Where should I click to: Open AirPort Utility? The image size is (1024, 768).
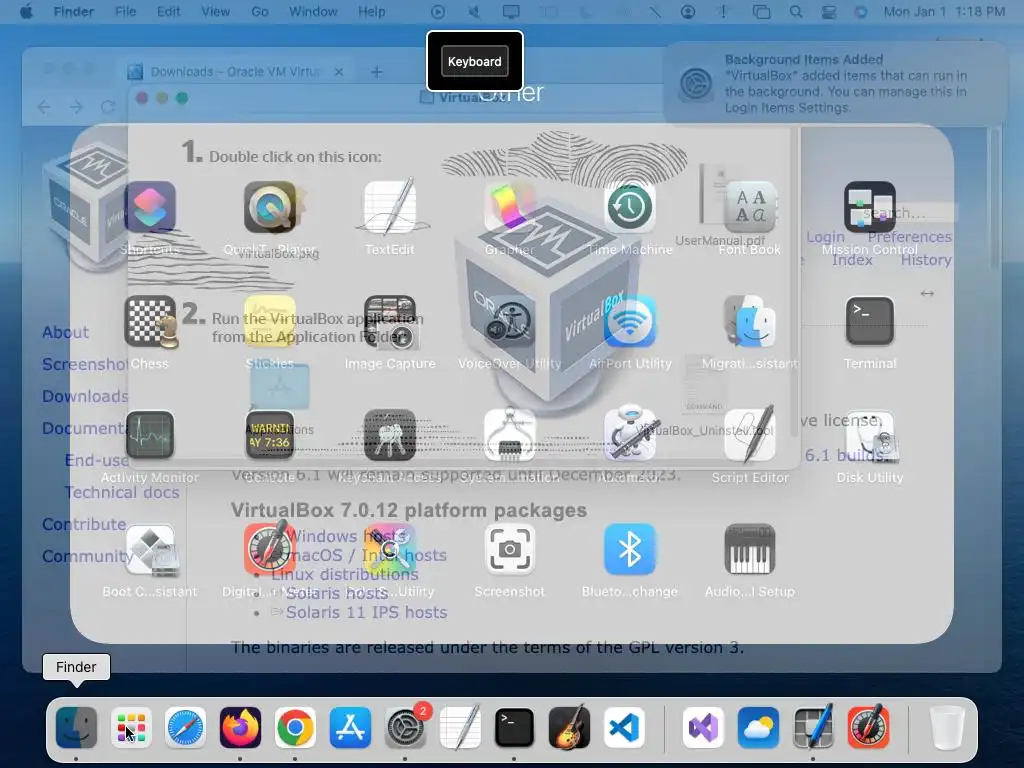pos(630,321)
